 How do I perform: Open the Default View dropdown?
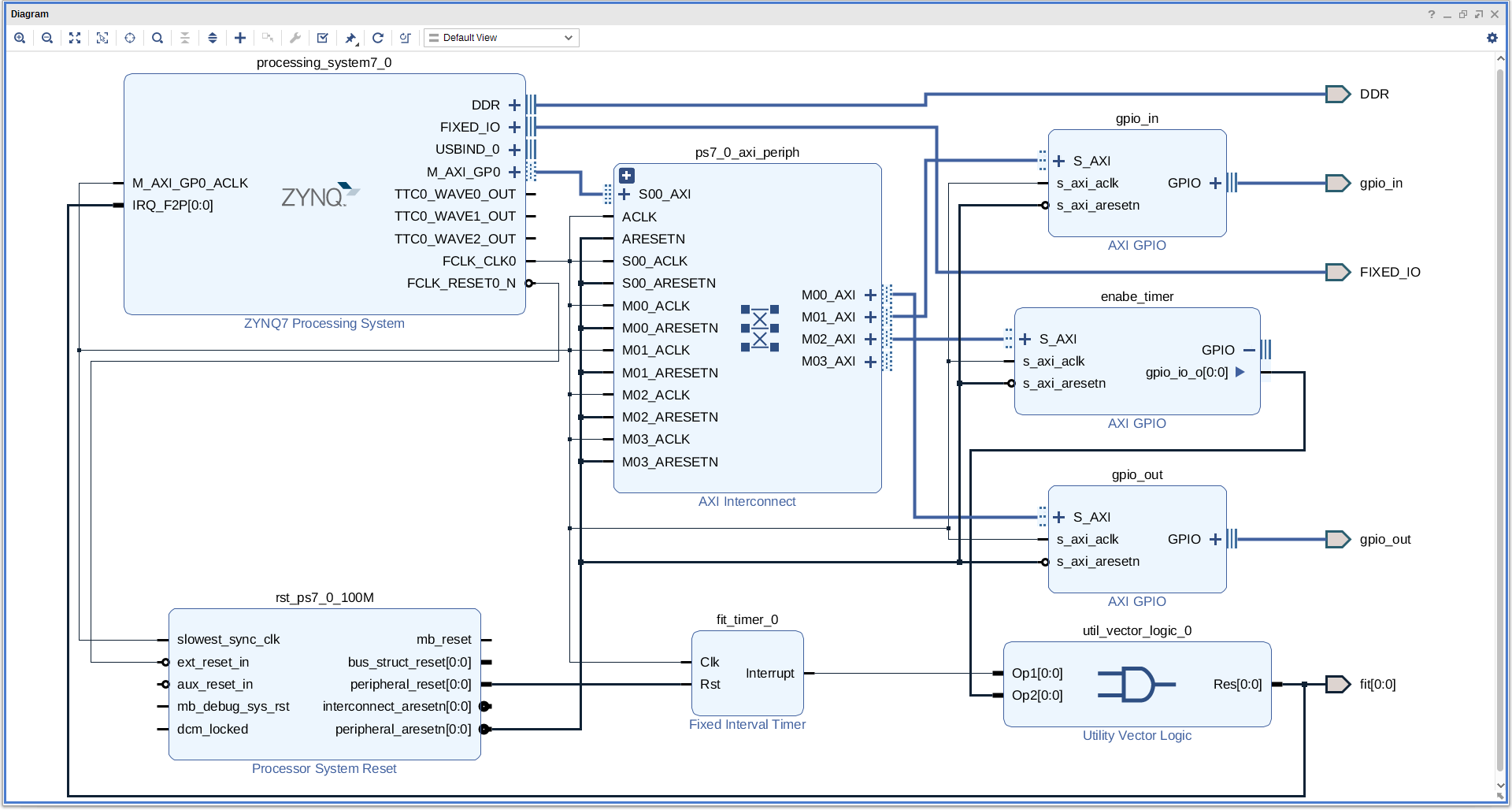coord(502,38)
